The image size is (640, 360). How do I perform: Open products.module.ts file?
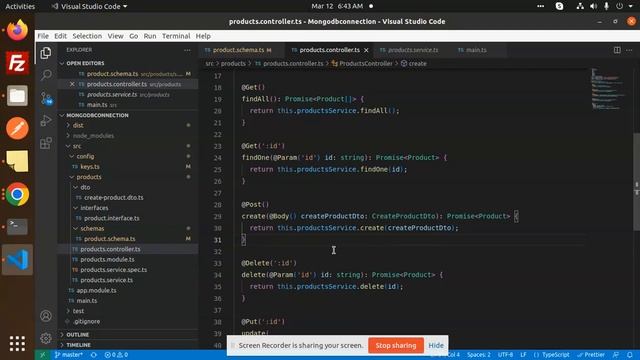point(107,259)
